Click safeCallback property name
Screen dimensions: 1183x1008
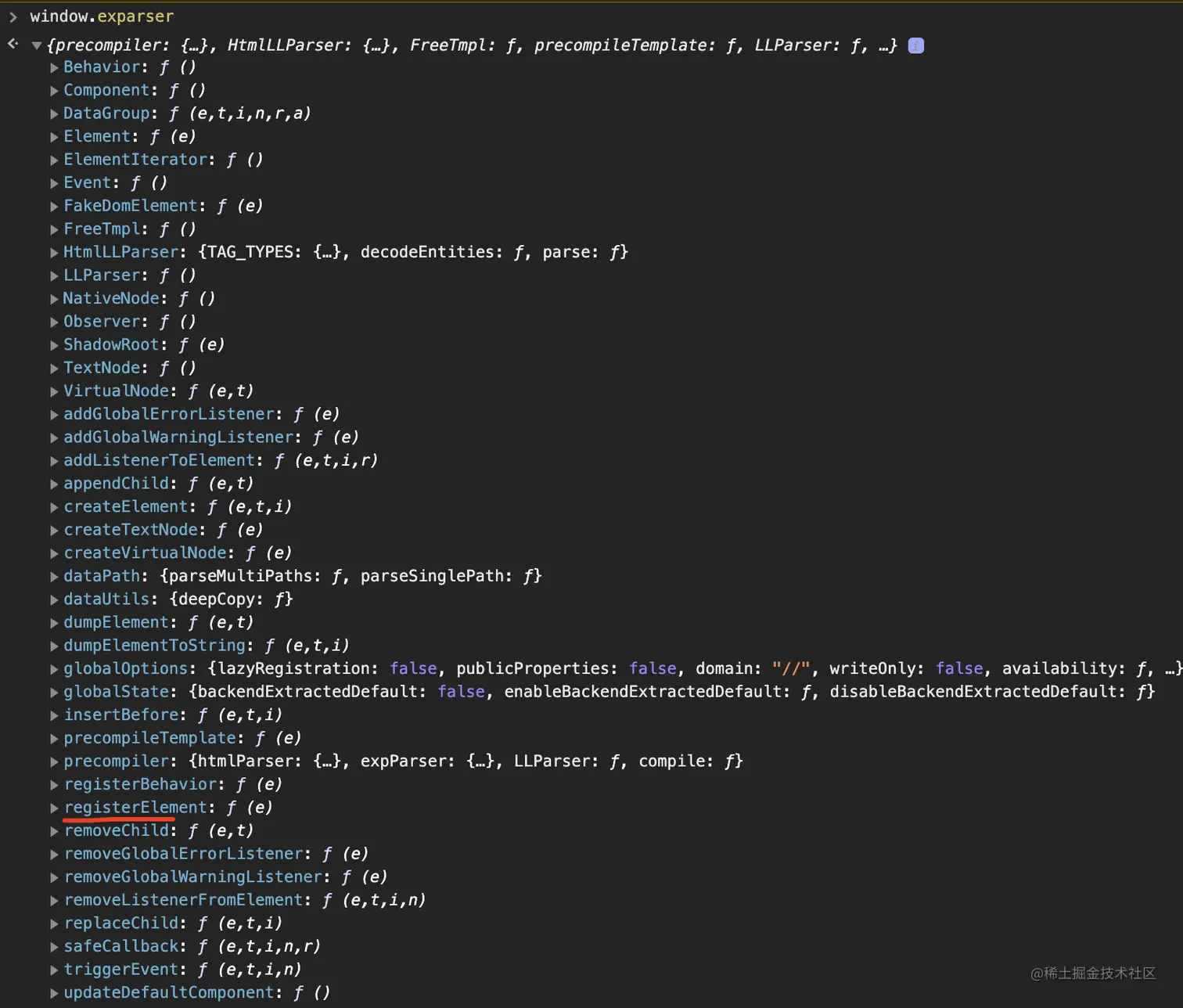(120, 946)
